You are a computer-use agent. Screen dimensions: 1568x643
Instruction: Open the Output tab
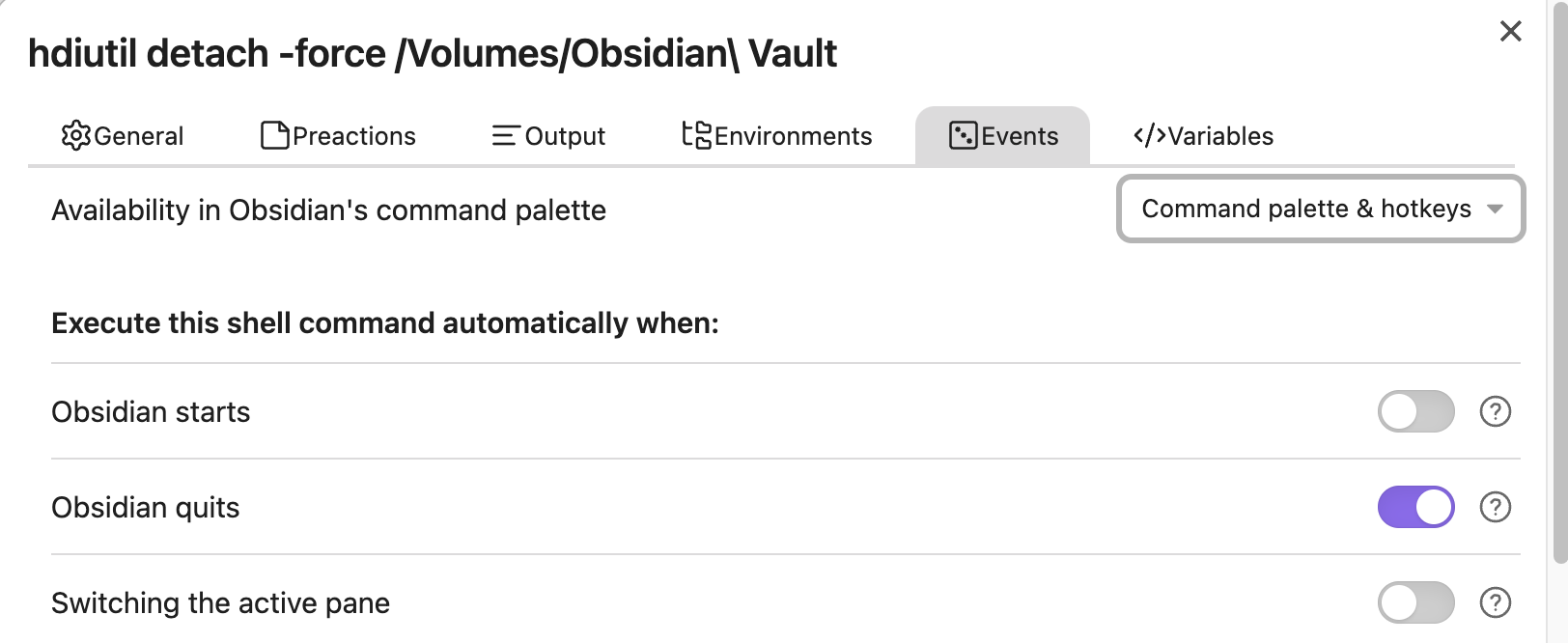(x=548, y=136)
